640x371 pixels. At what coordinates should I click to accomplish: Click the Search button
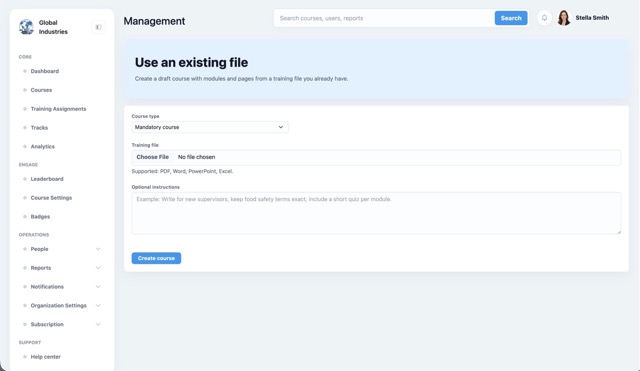(x=511, y=18)
